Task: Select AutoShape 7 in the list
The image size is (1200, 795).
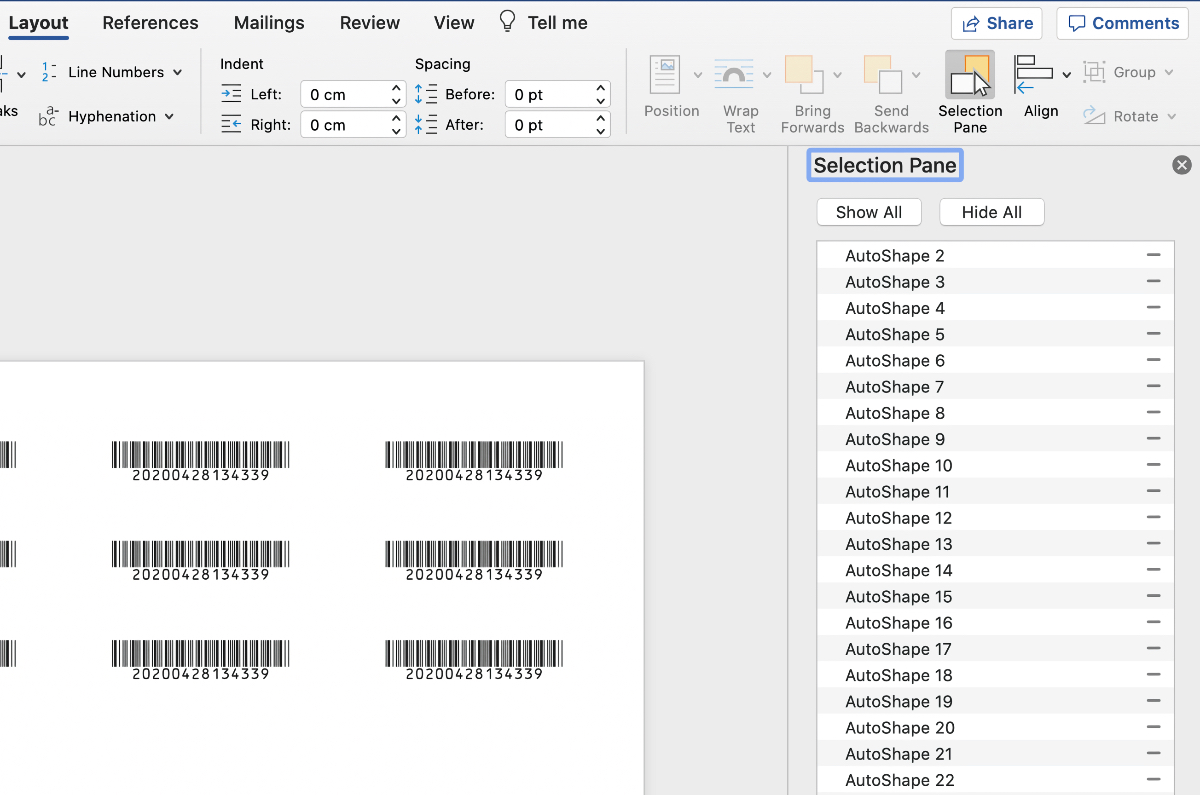Action: (x=995, y=386)
